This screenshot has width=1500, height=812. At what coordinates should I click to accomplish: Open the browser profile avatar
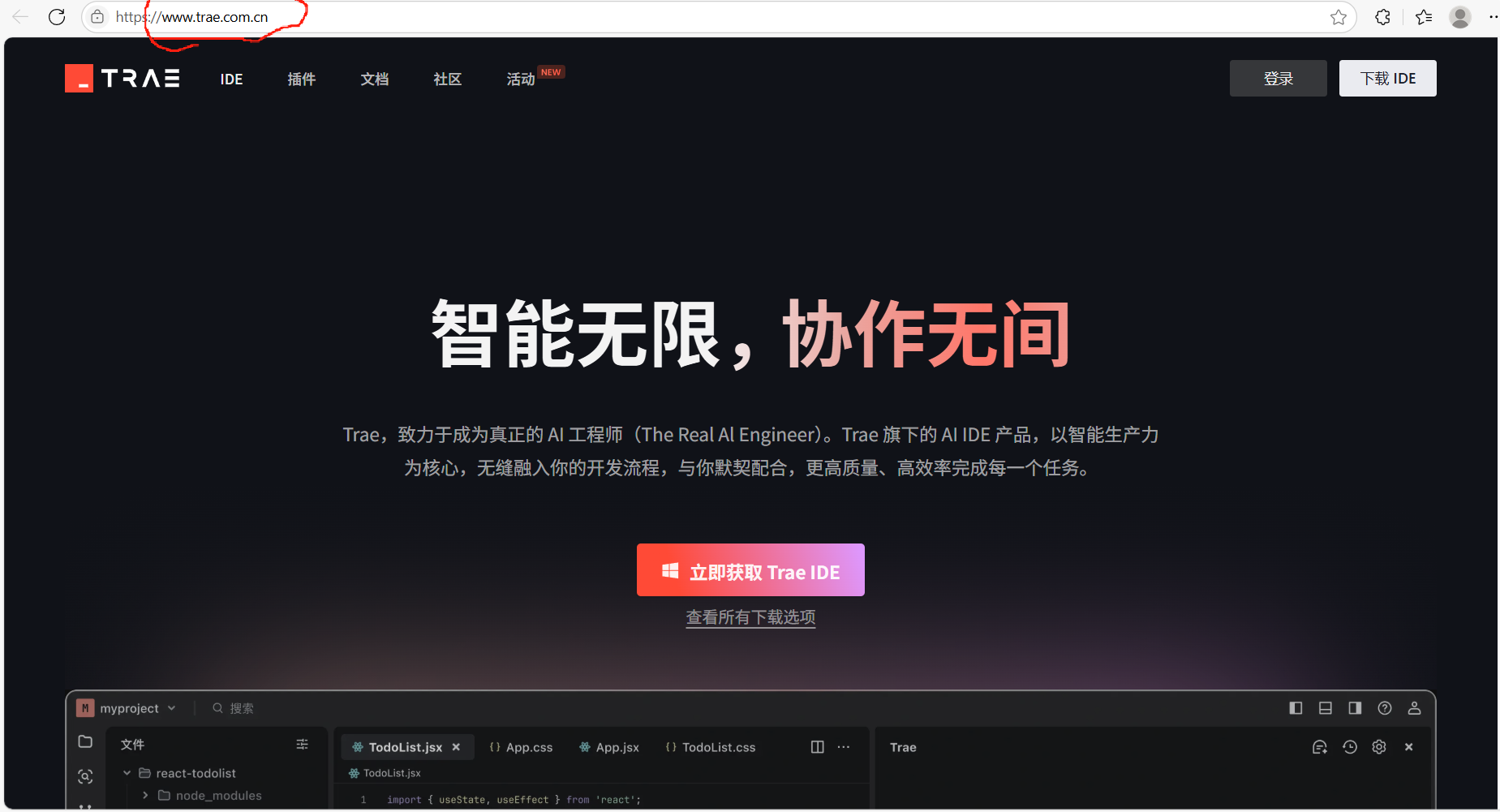click(x=1460, y=17)
